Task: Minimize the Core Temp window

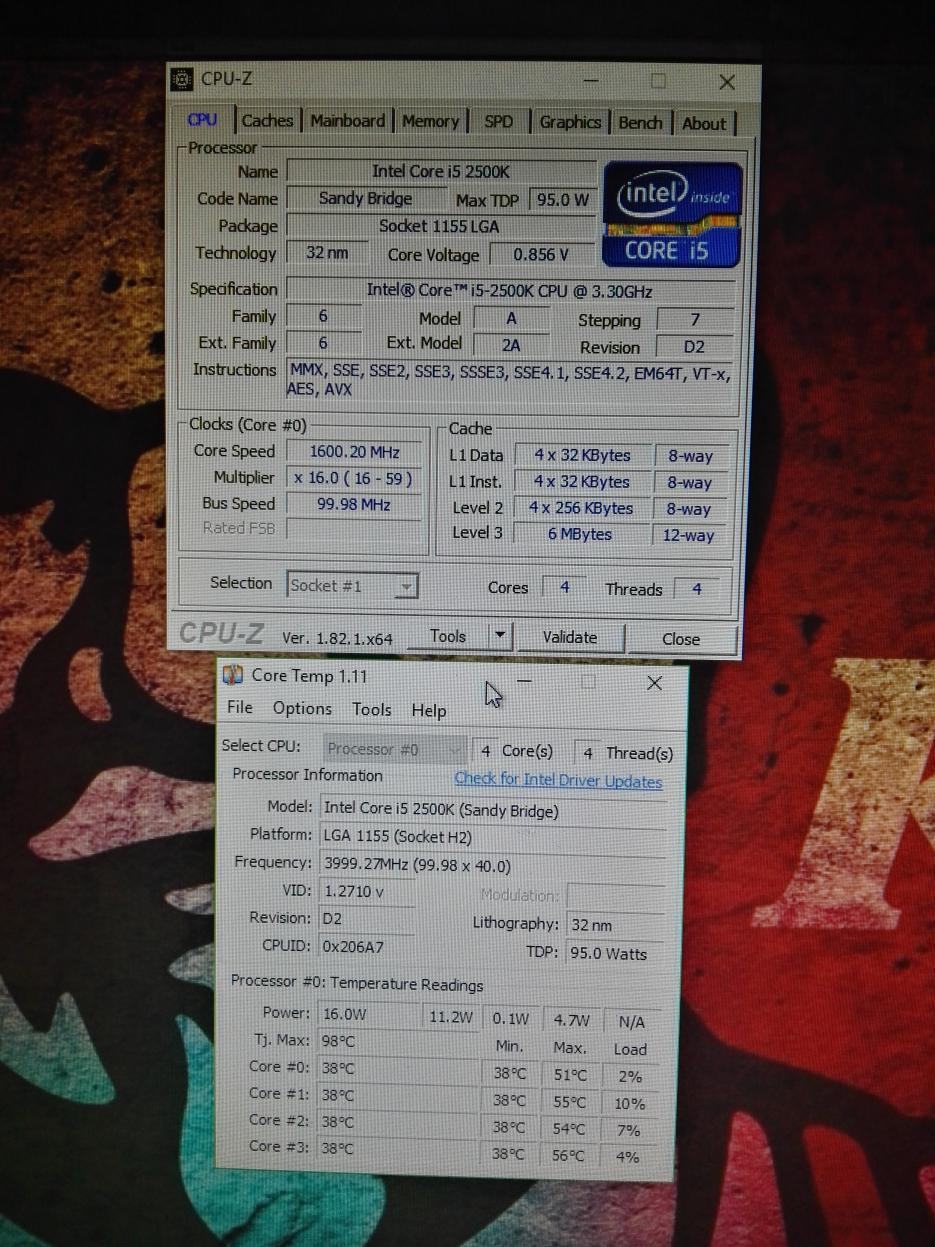Action: tap(524, 681)
